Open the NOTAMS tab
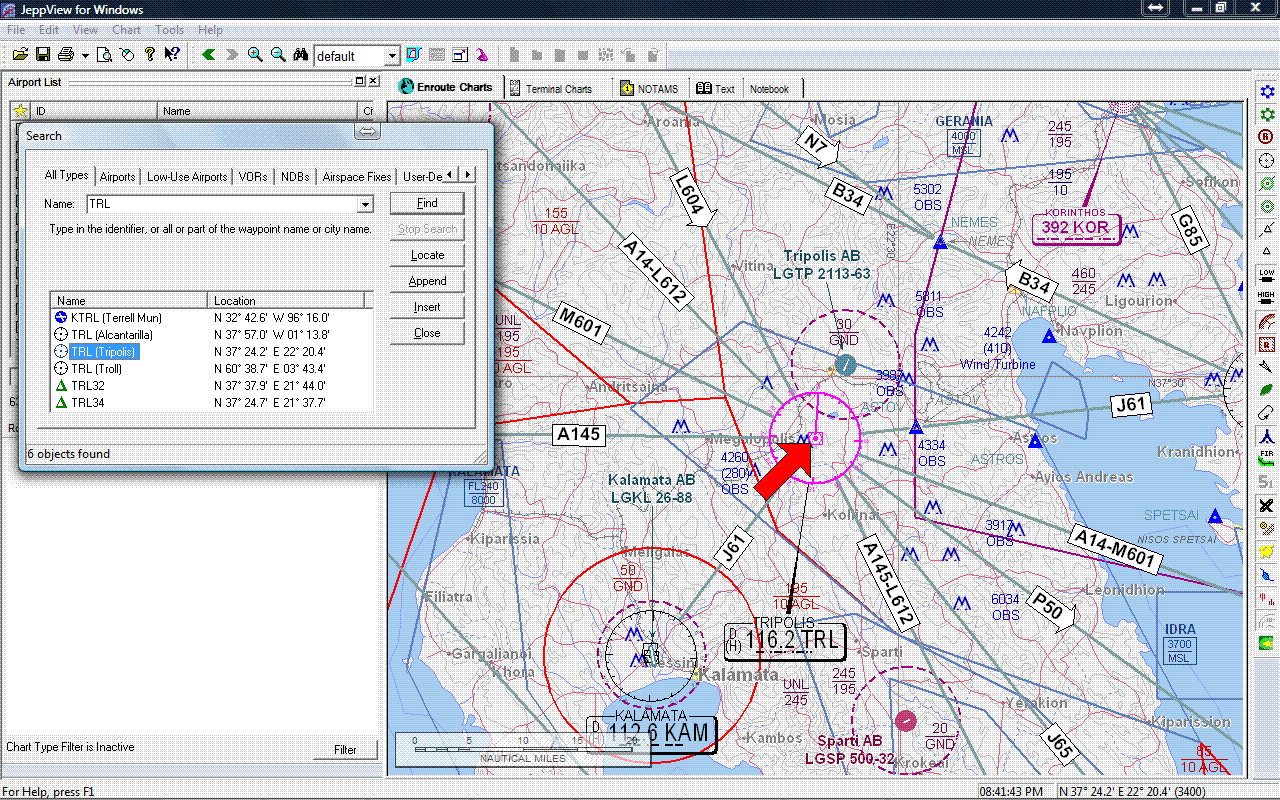The image size is (1280, 800). pos(650,89)
